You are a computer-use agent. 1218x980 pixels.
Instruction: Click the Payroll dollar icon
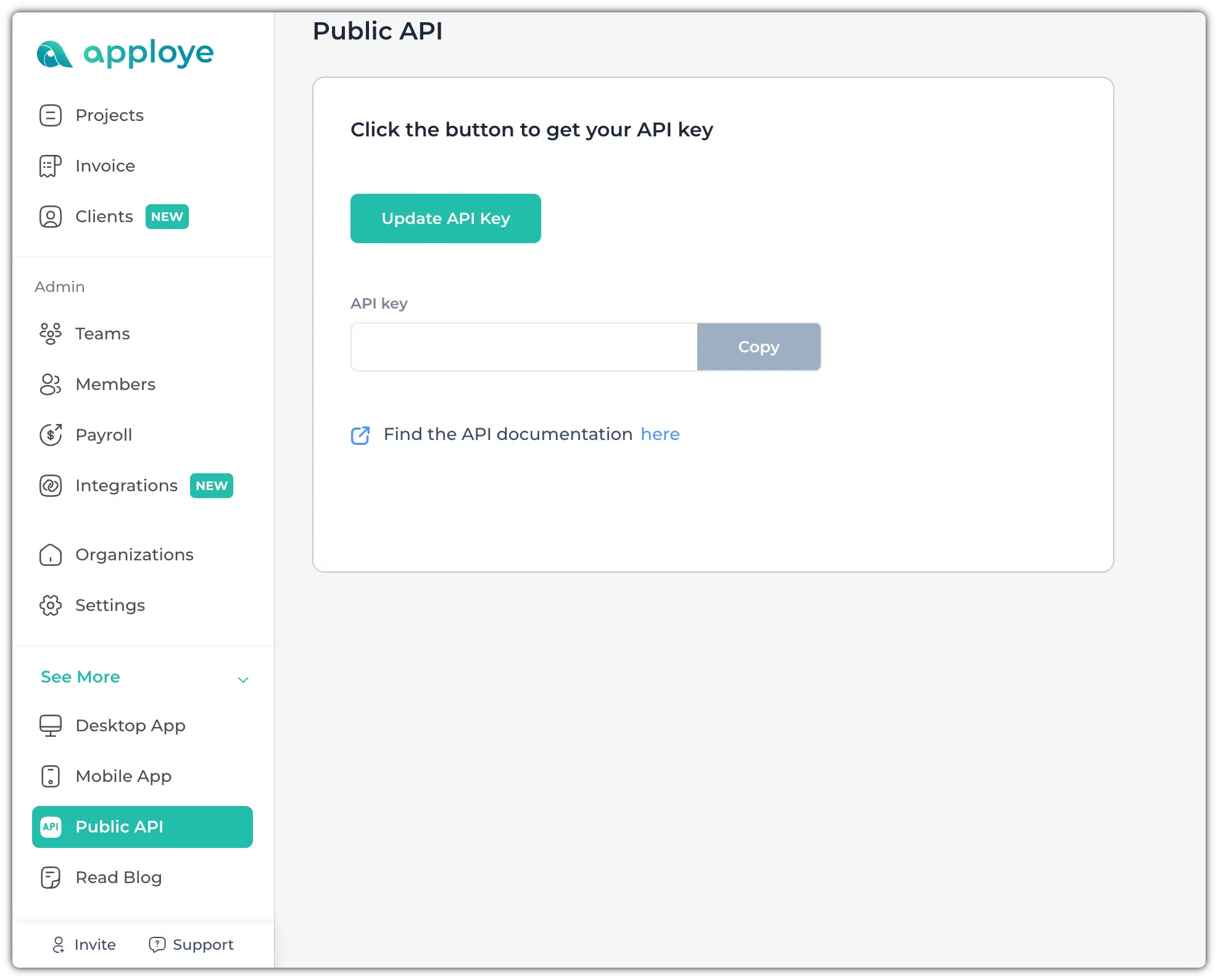[51, 435]
